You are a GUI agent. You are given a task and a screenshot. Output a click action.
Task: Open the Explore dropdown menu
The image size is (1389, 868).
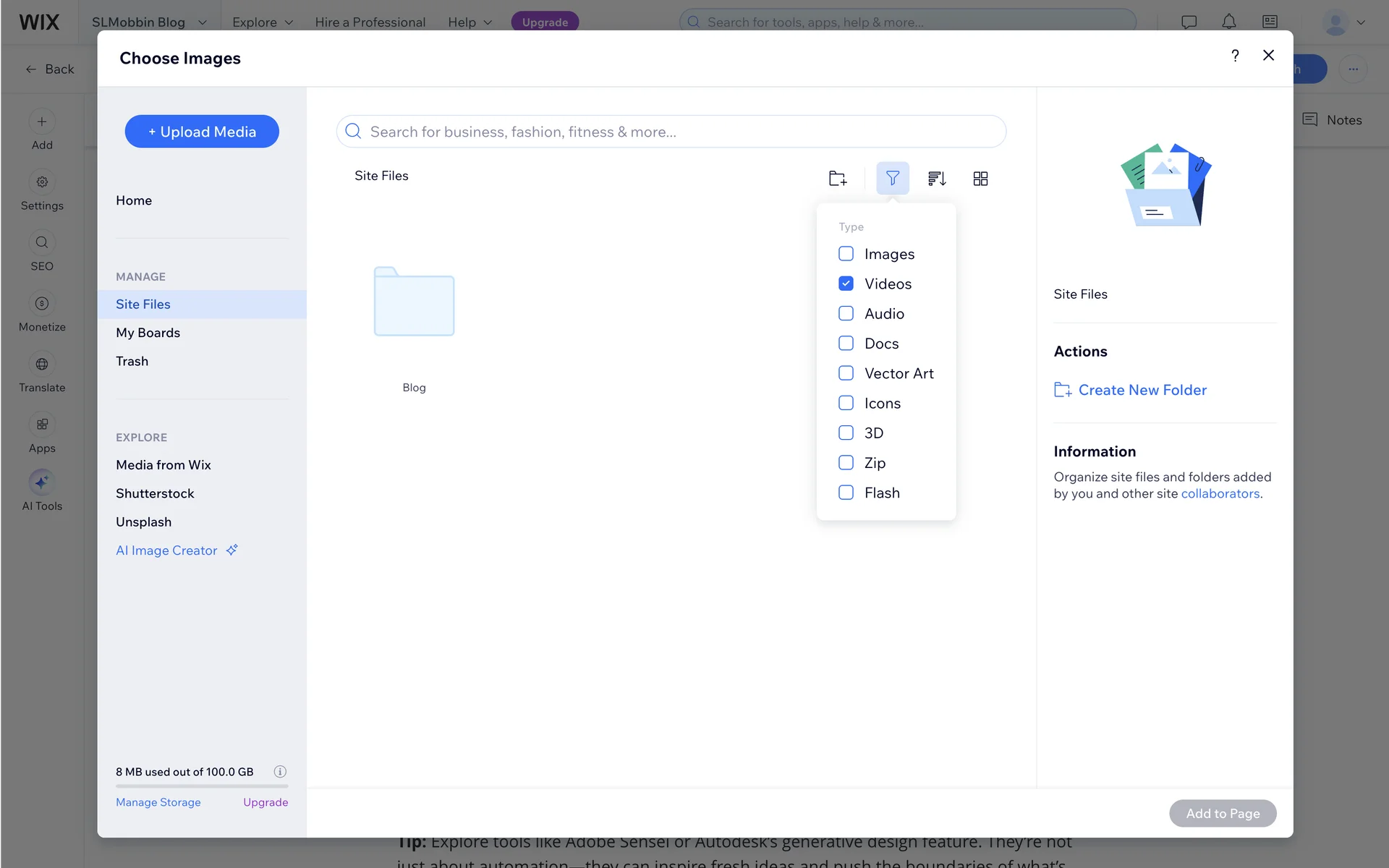coord(263,22)
